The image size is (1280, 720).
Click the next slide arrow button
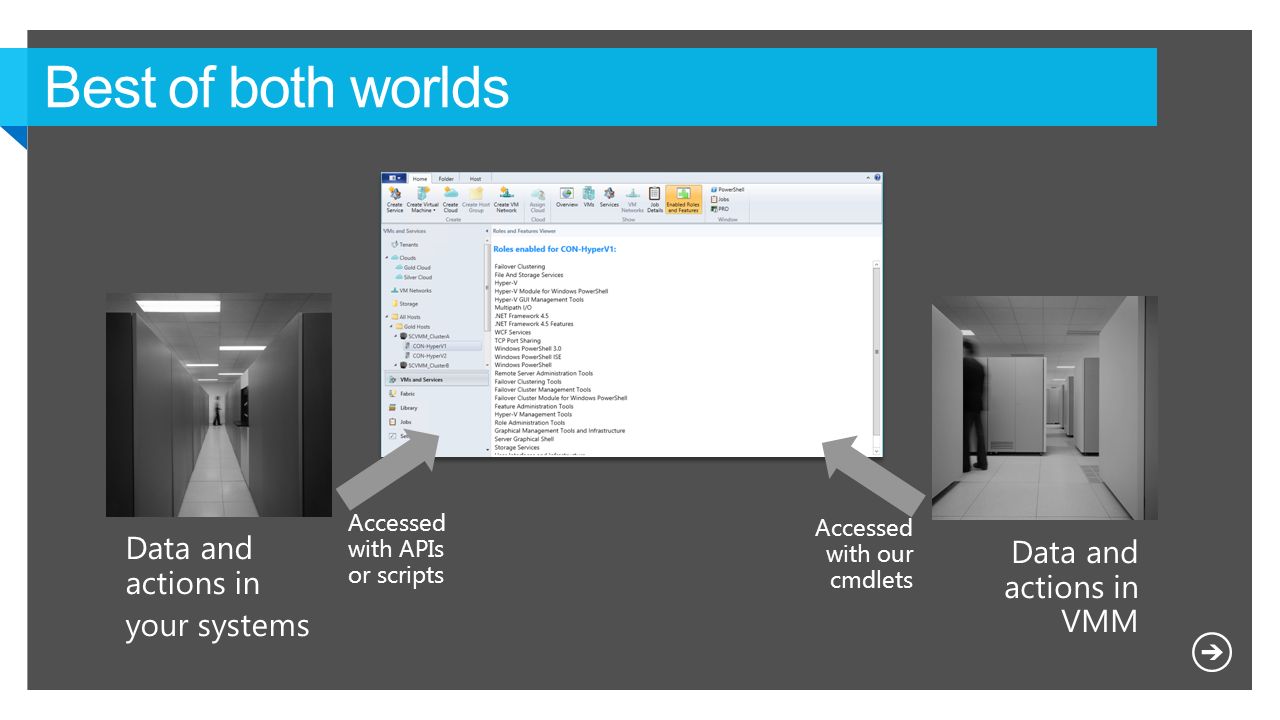click(x=1212, y=652)
